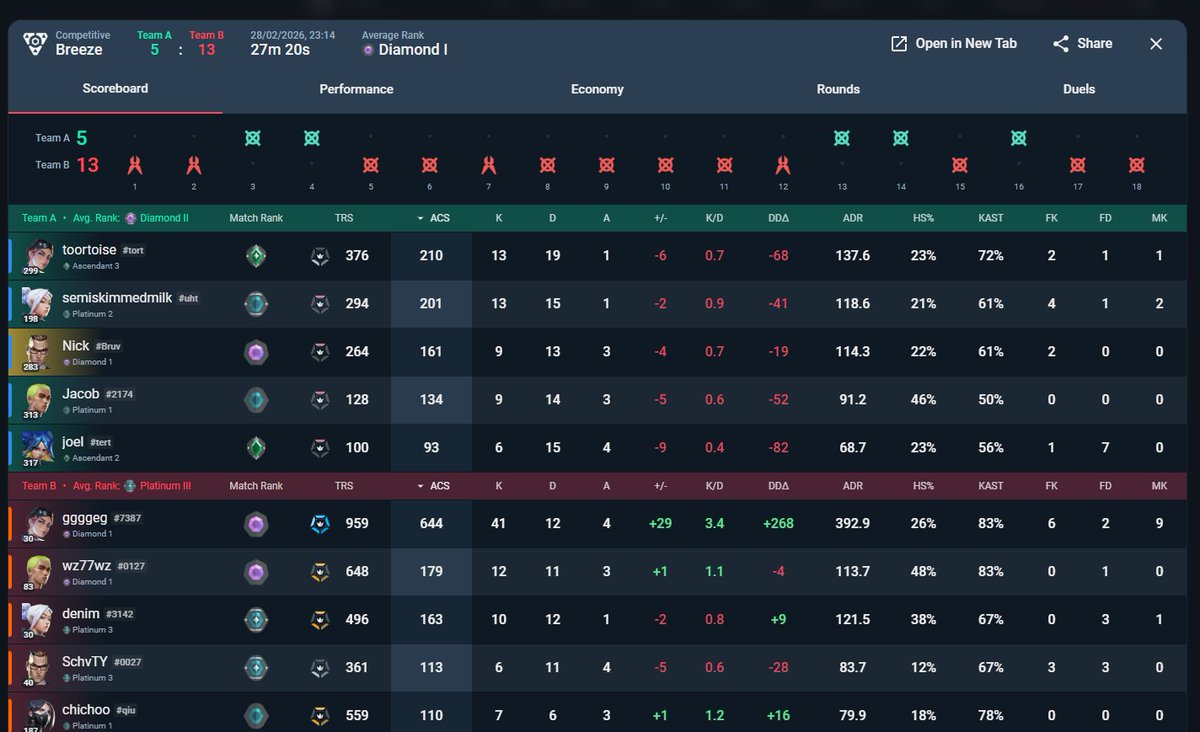The height and width of the screenshot is (732, 1200).
Task: Switch to the Performance tab
Action: (x=356, y=89)
